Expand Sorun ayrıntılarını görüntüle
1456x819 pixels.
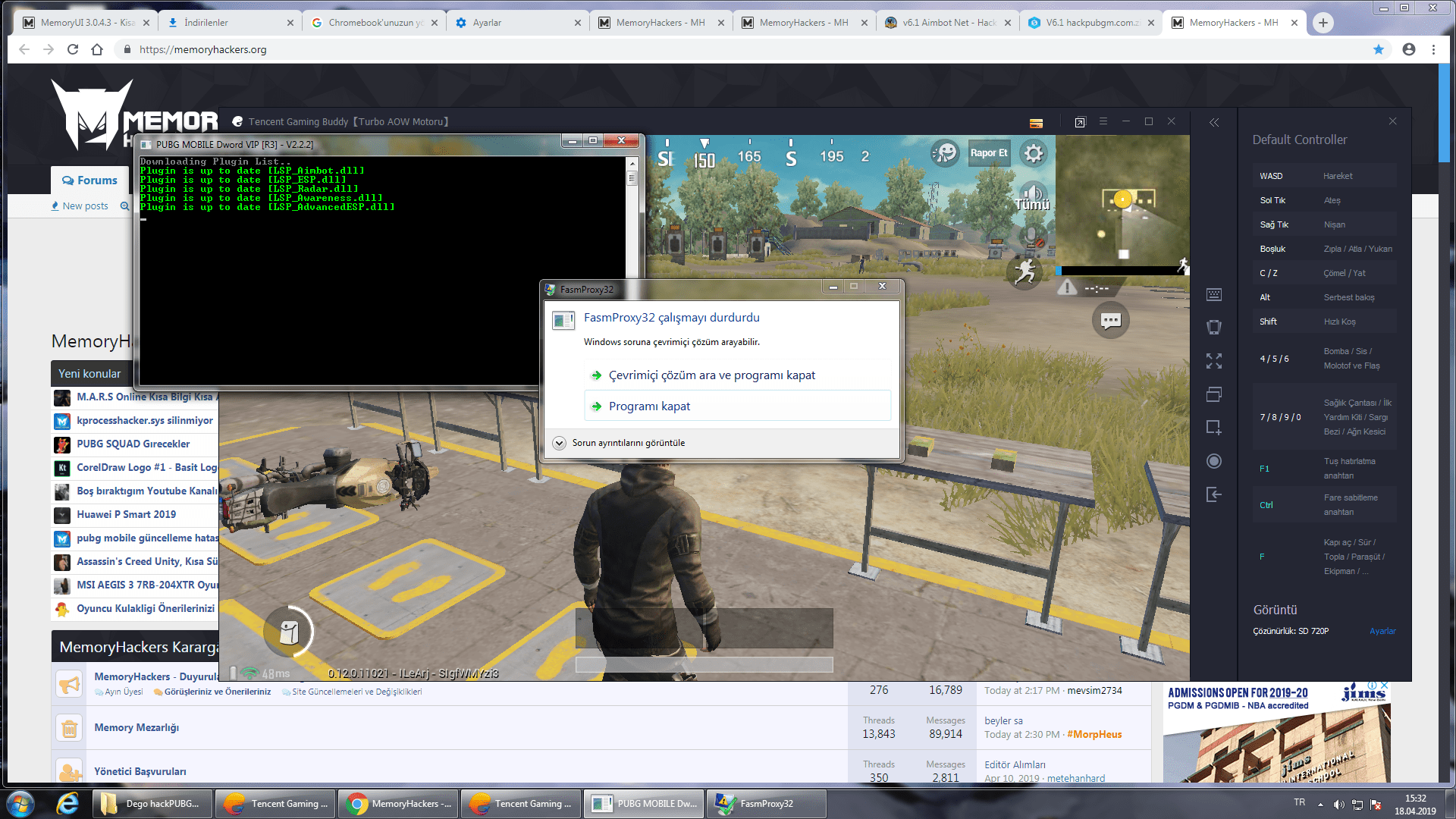pyautogui.click(x=620, y=443)
